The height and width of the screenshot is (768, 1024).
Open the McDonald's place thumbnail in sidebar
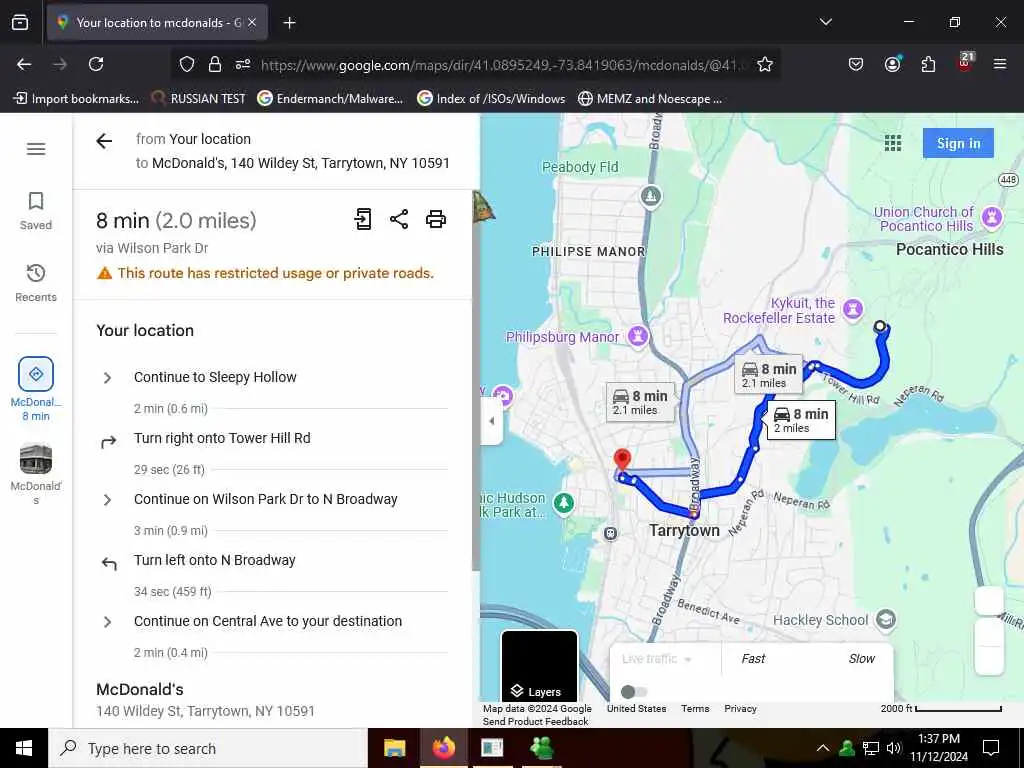[x=36, y=472]
